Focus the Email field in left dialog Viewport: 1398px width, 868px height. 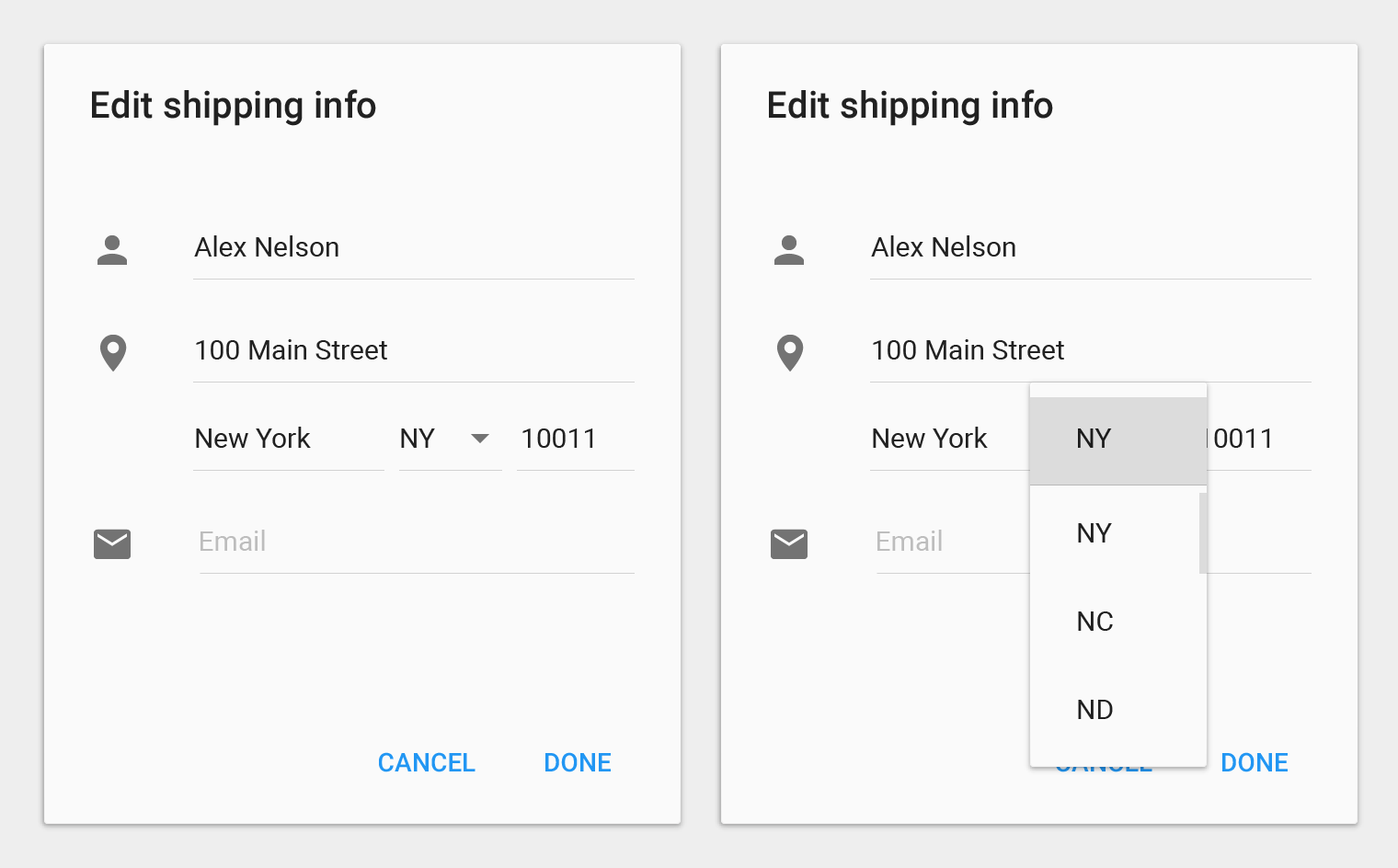coord(417,542)
